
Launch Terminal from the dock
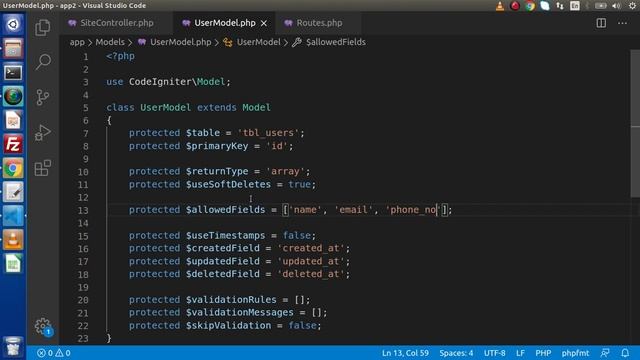tap(13, 73)
